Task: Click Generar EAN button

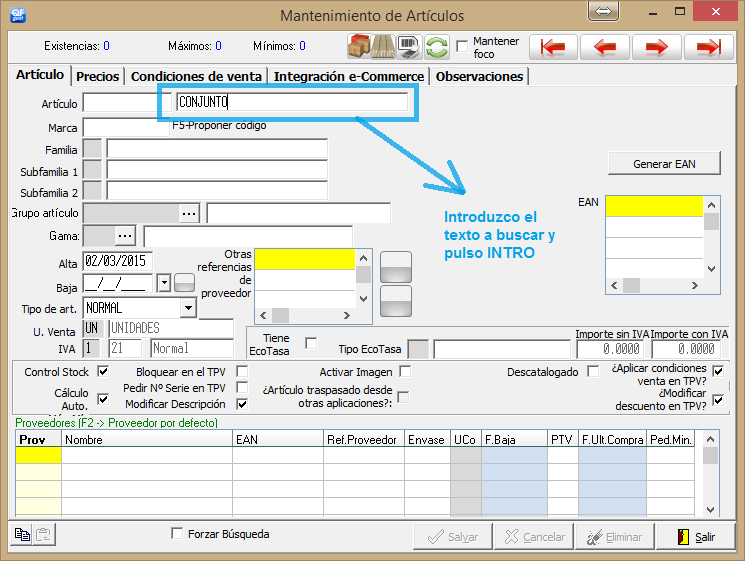Action: click(664, 164)
